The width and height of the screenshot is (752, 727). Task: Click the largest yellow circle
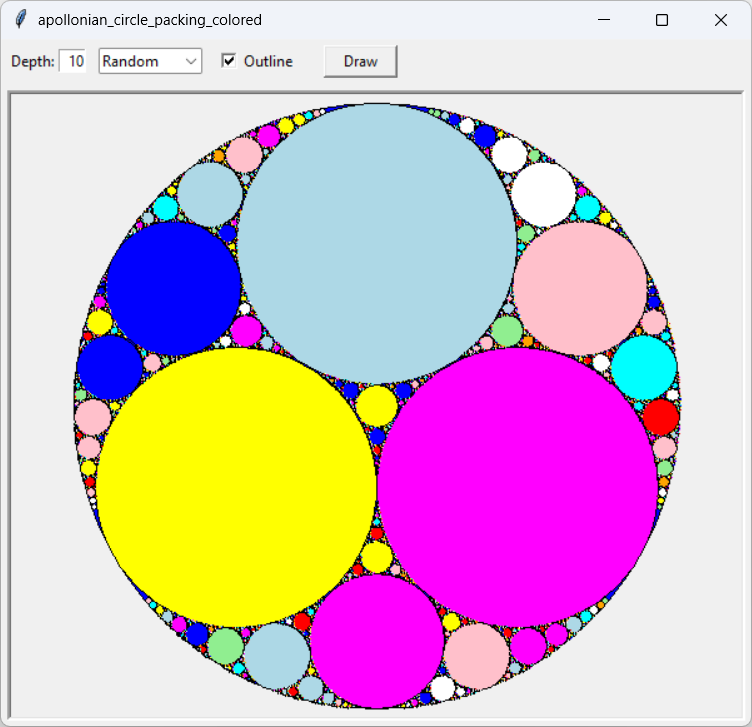pyautogui.click(x=236, y=488)
